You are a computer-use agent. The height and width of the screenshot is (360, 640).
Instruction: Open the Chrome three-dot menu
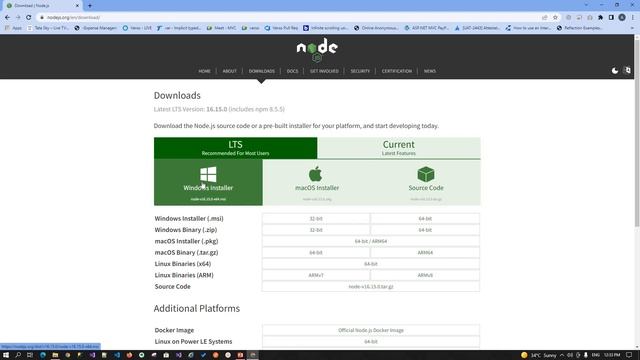tap(633, 18)
